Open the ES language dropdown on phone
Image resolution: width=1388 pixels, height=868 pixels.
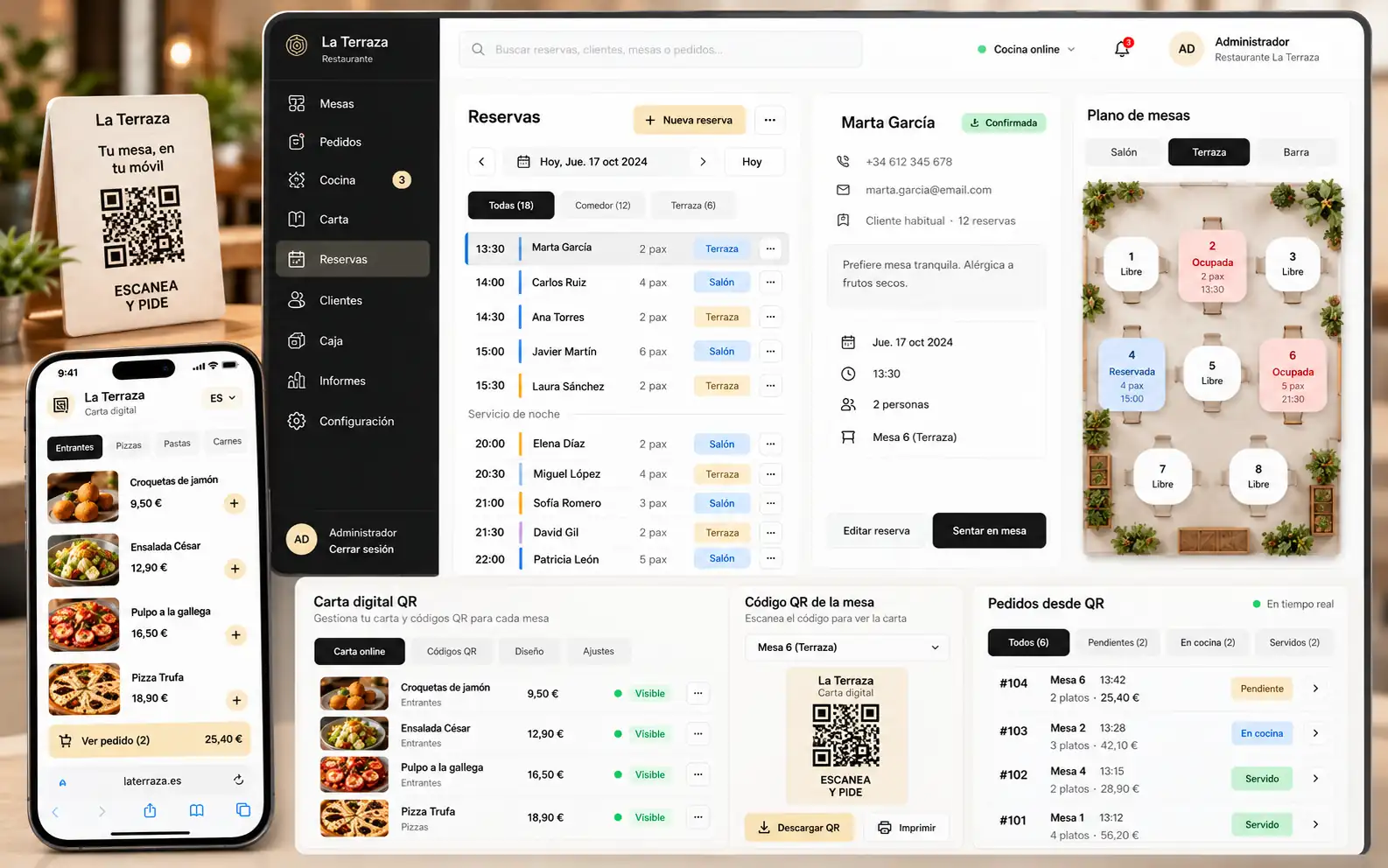tap(222, 398)
